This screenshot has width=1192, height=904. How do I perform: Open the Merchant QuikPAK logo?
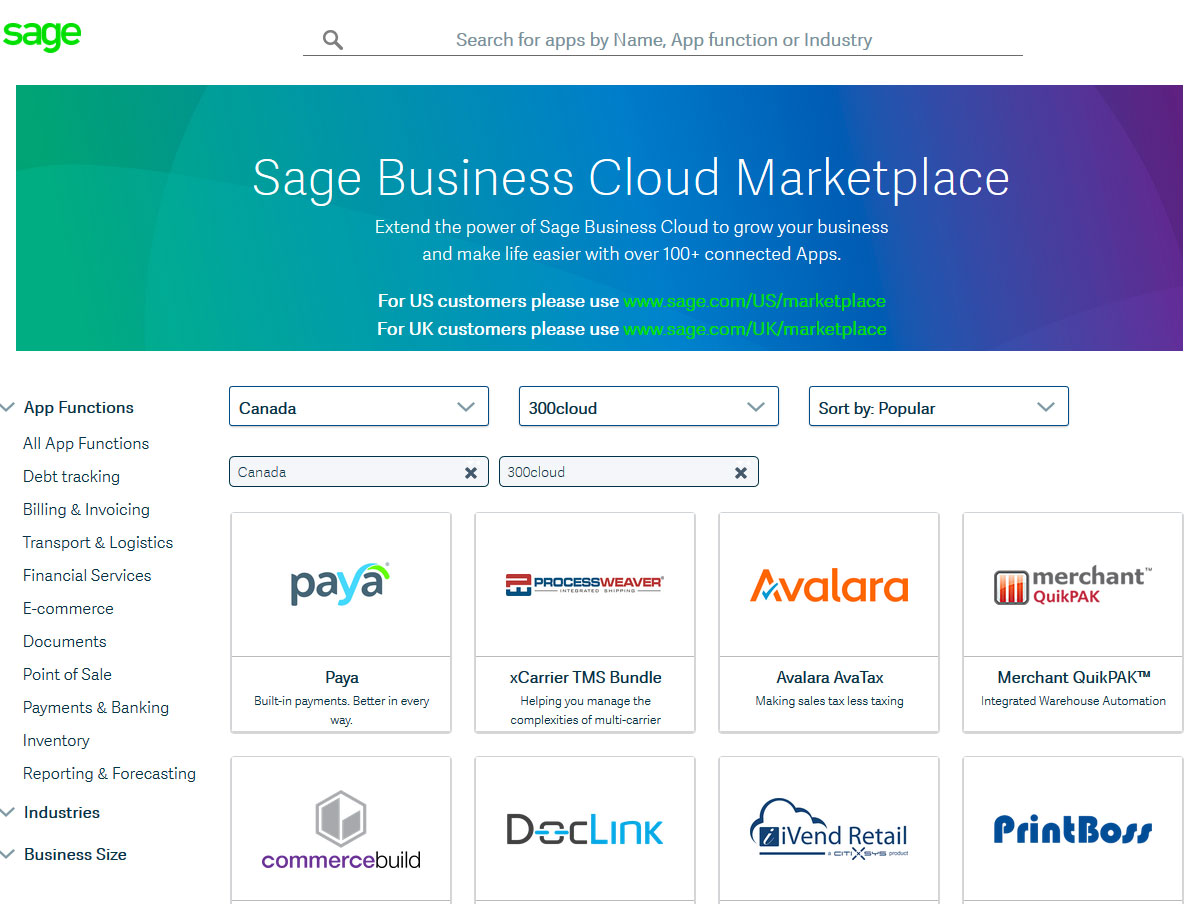click(x=1072, y=585)
